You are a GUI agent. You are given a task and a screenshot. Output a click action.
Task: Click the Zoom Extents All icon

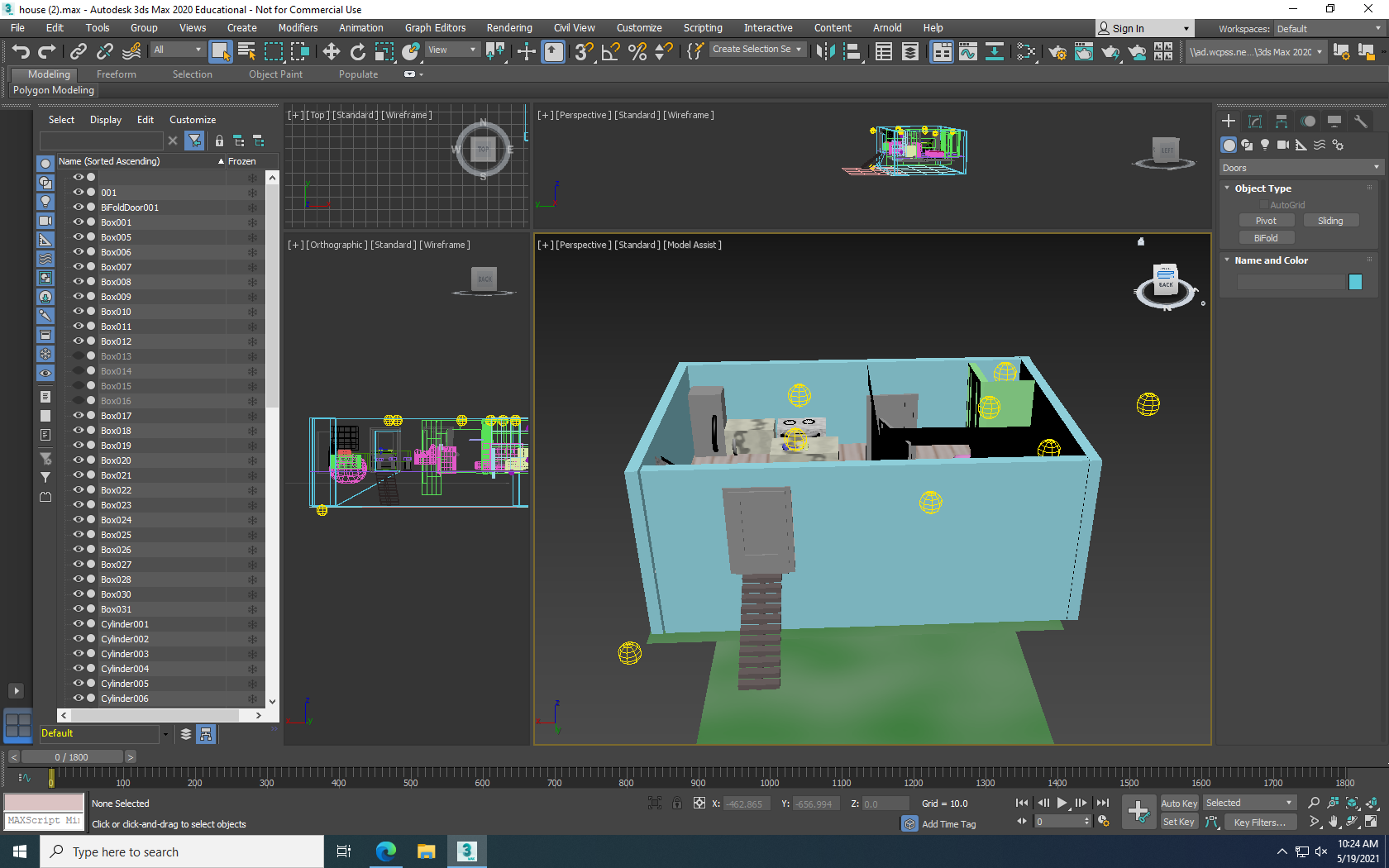click(x=1373, y=803)
